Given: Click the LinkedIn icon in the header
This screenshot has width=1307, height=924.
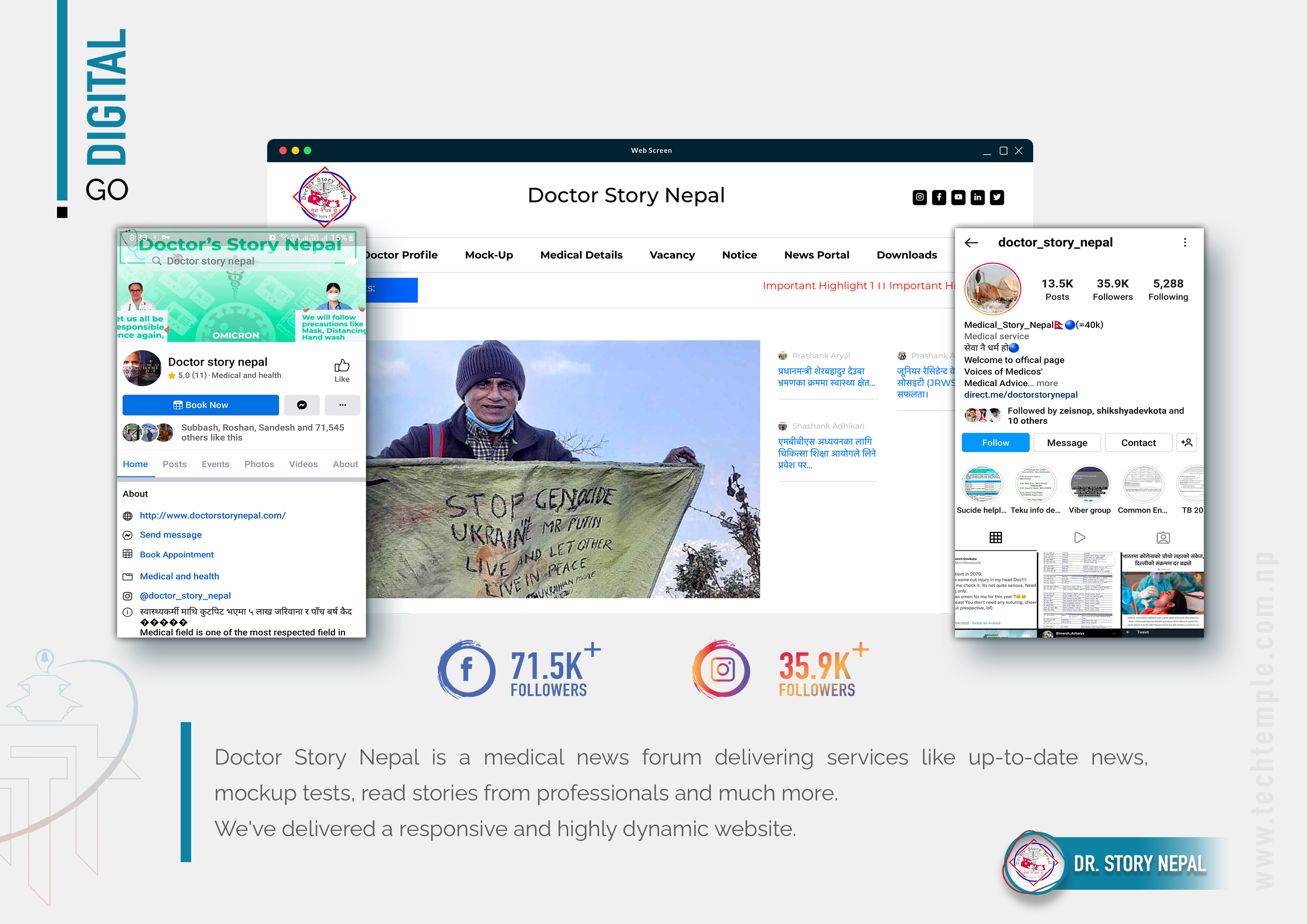Looking at the screenshot, I should [977, 197].
